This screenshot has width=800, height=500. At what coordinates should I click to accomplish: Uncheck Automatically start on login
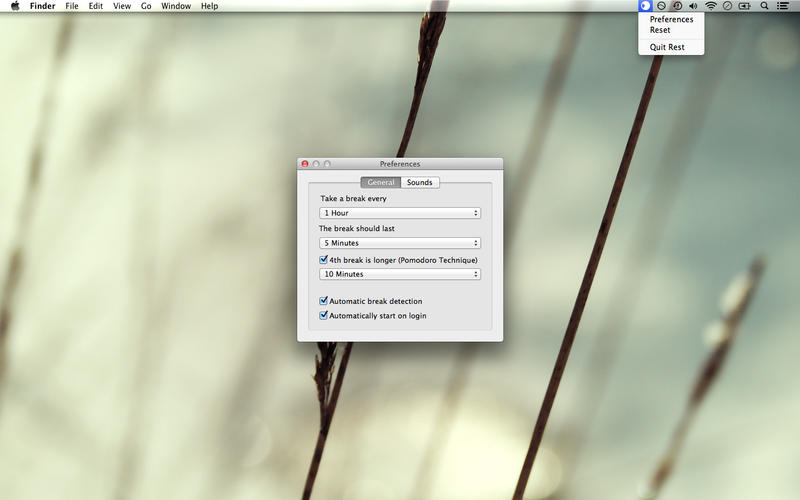(x=323, y=315)
